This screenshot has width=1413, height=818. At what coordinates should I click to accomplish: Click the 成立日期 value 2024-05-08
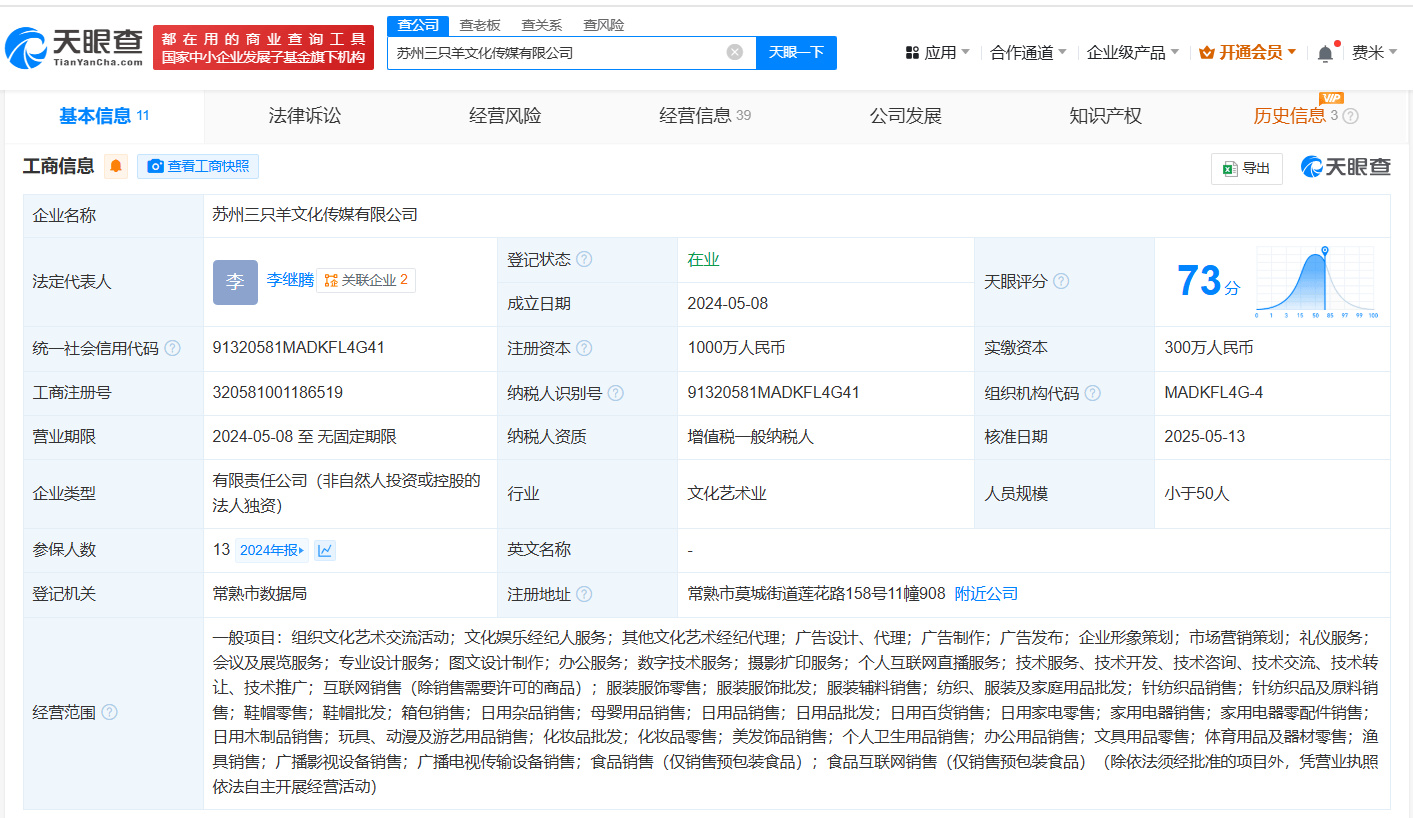tap(728, 304)
